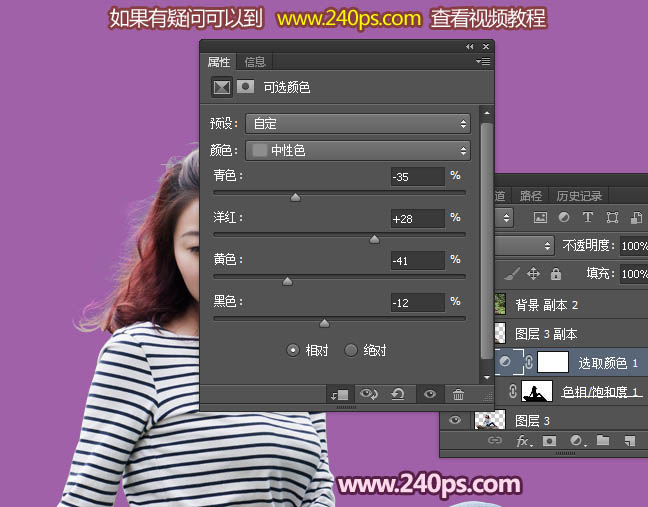The image size is (648, 507).
Task: Select the 相对 radio option
Action: pos(293,350)
